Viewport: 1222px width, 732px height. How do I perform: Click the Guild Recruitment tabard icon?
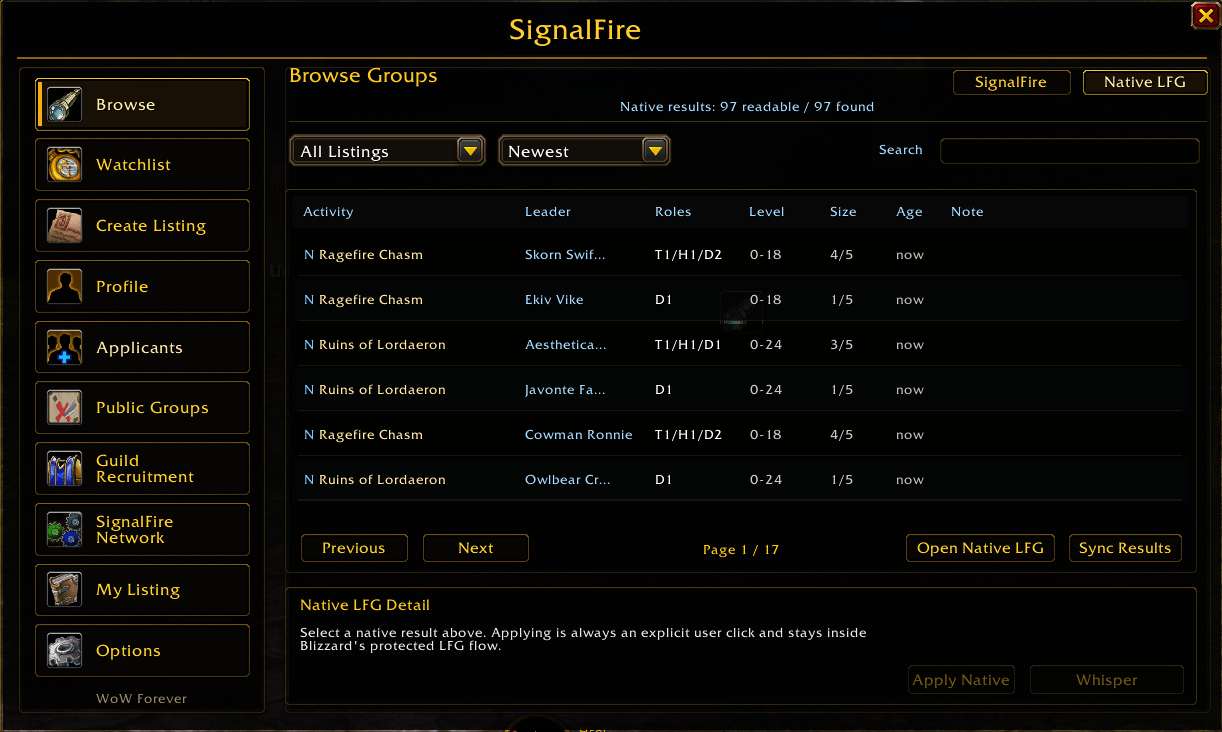point(65,469)
